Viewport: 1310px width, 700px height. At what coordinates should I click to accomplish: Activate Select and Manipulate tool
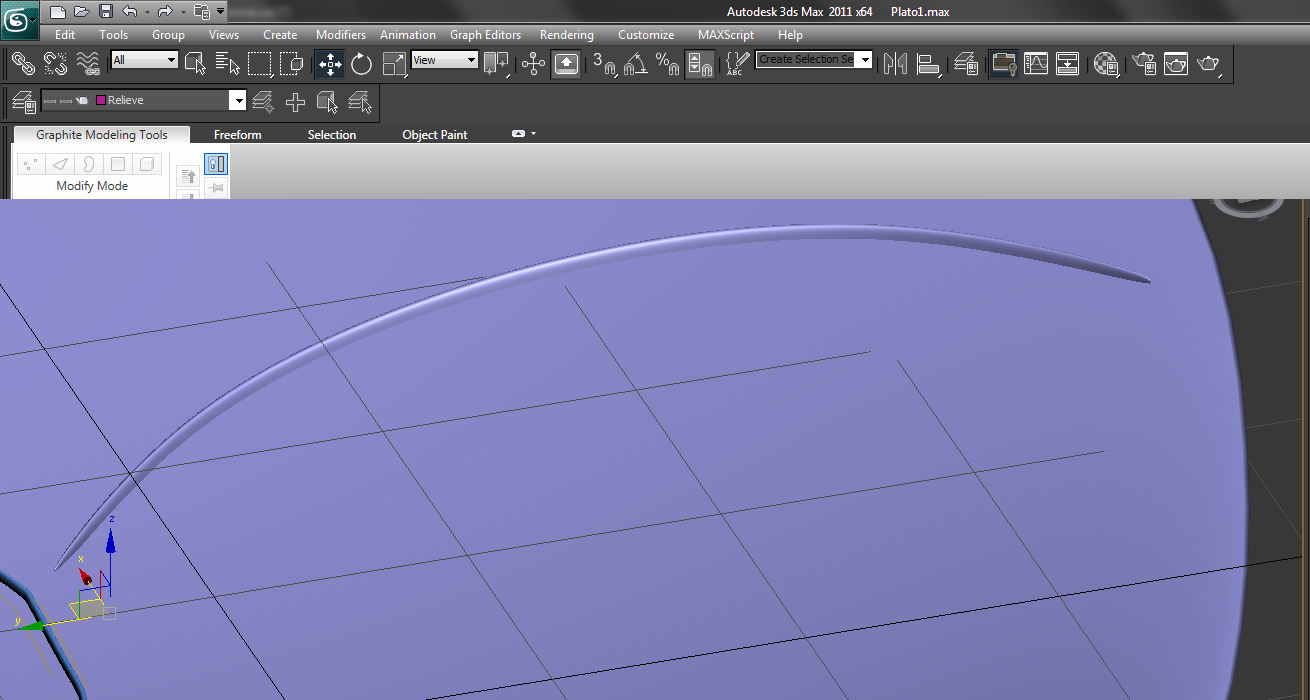click(x=533, y=64)
